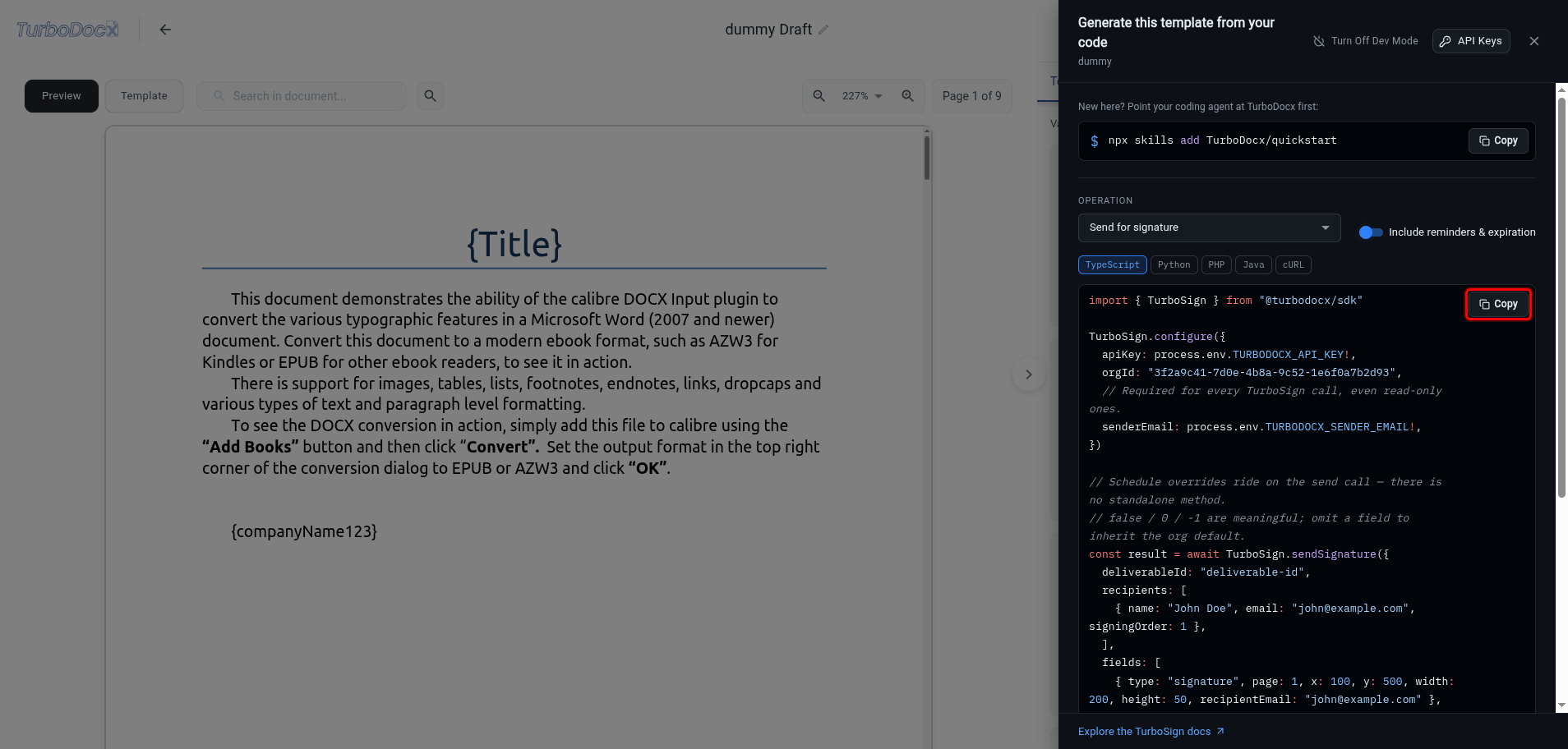
Task: Open the 227% zoom level dropdown
Action: point(862,96)
